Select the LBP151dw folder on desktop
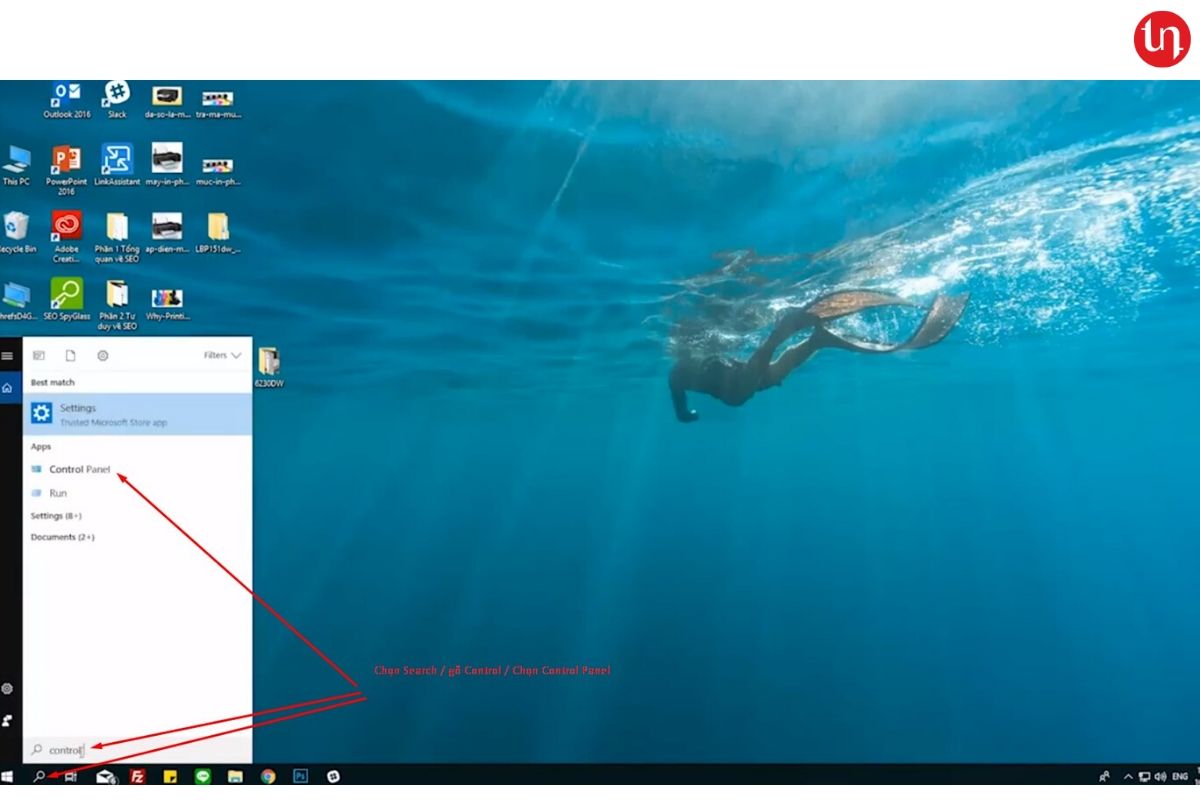The width and height of the screenshot is (1200, 800). [x=218, y=233]
